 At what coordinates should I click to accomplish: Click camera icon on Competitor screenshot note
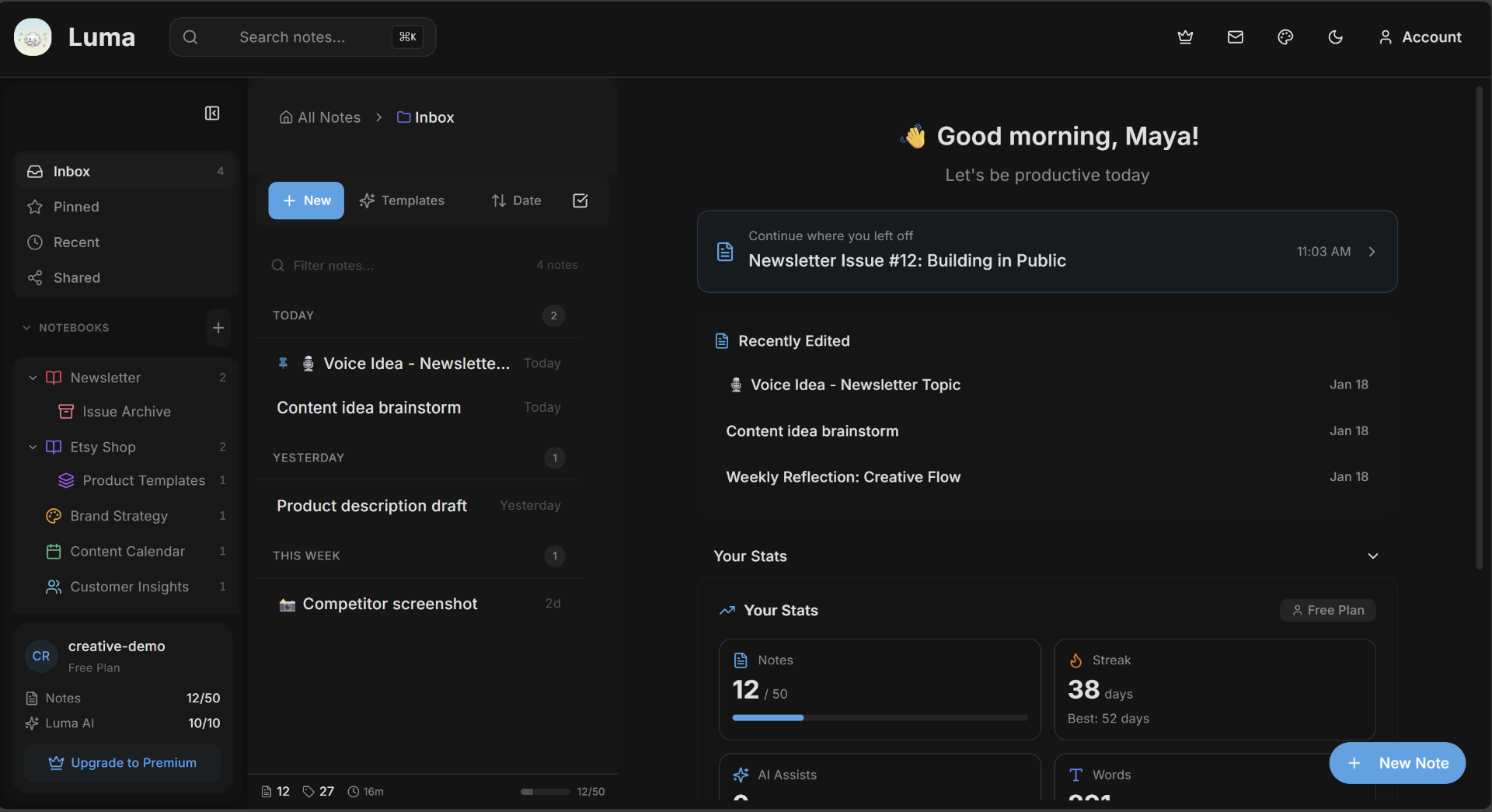288,605
